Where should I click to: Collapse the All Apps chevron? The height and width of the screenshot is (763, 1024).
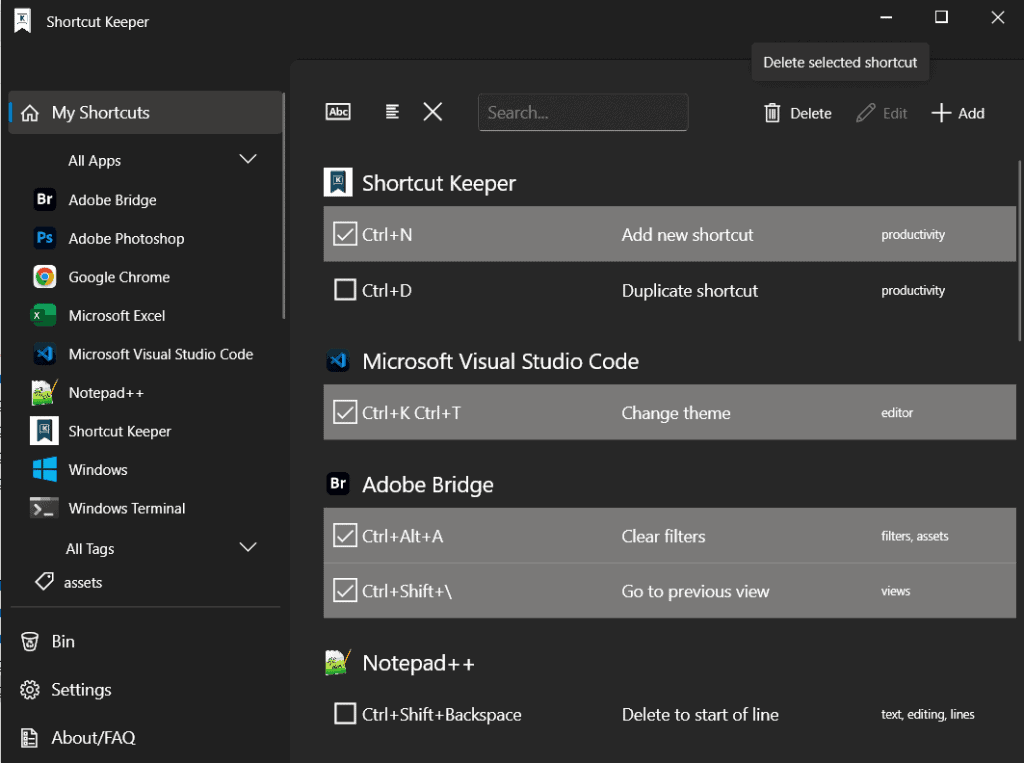(x=248, y=159)
